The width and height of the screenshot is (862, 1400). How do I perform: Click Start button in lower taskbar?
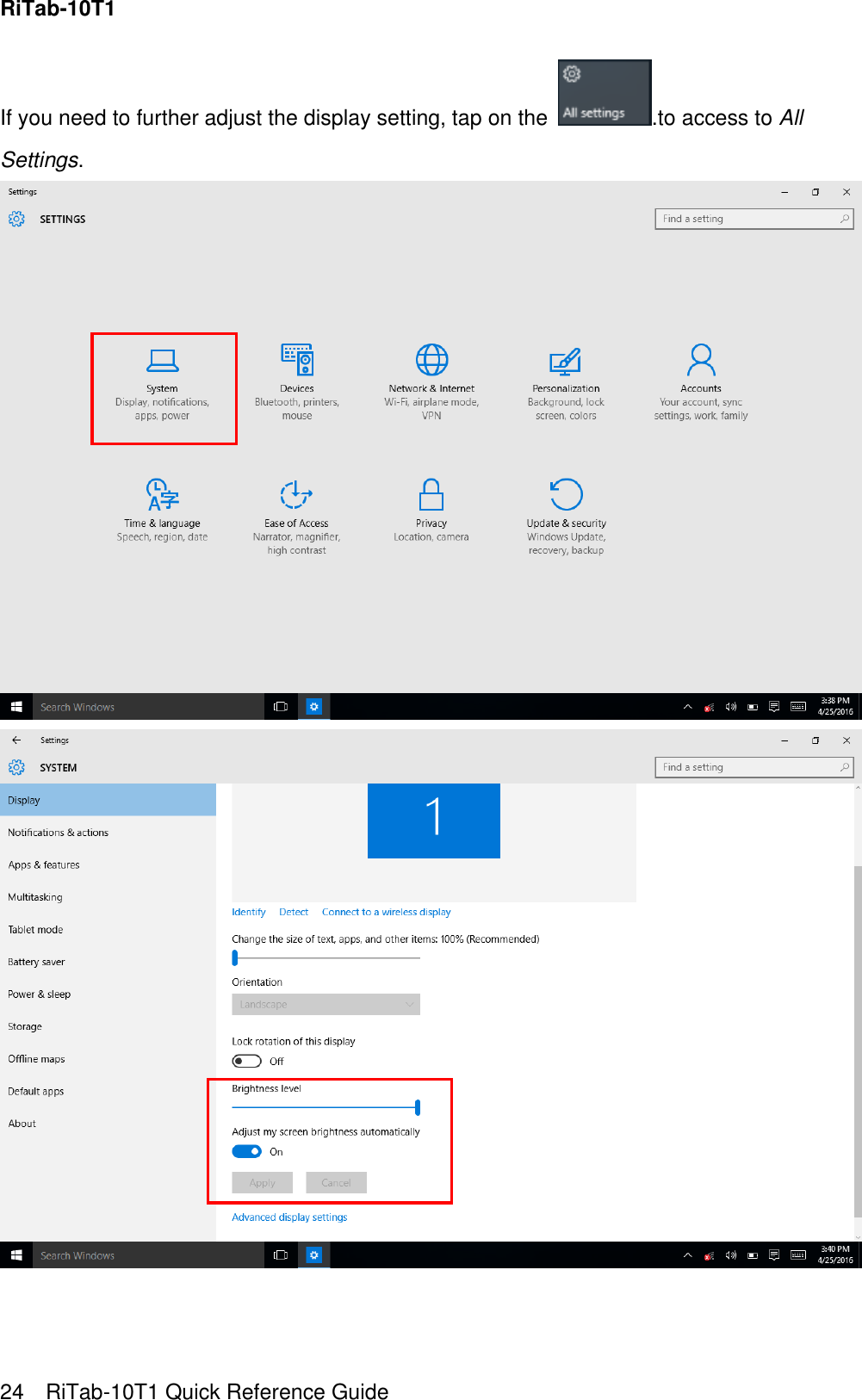[x=16, y=1255]
